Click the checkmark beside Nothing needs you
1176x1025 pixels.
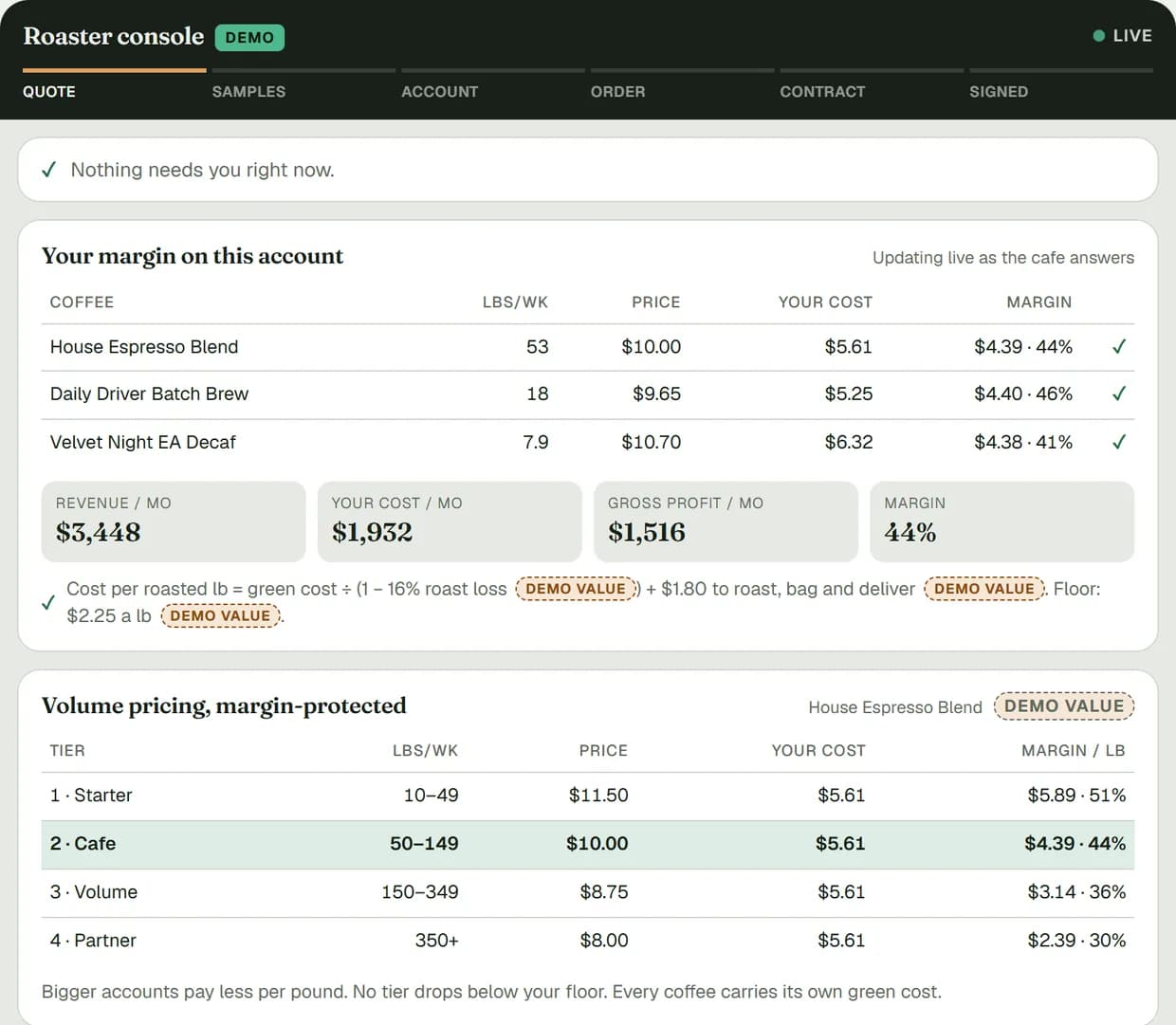[49, 170]
